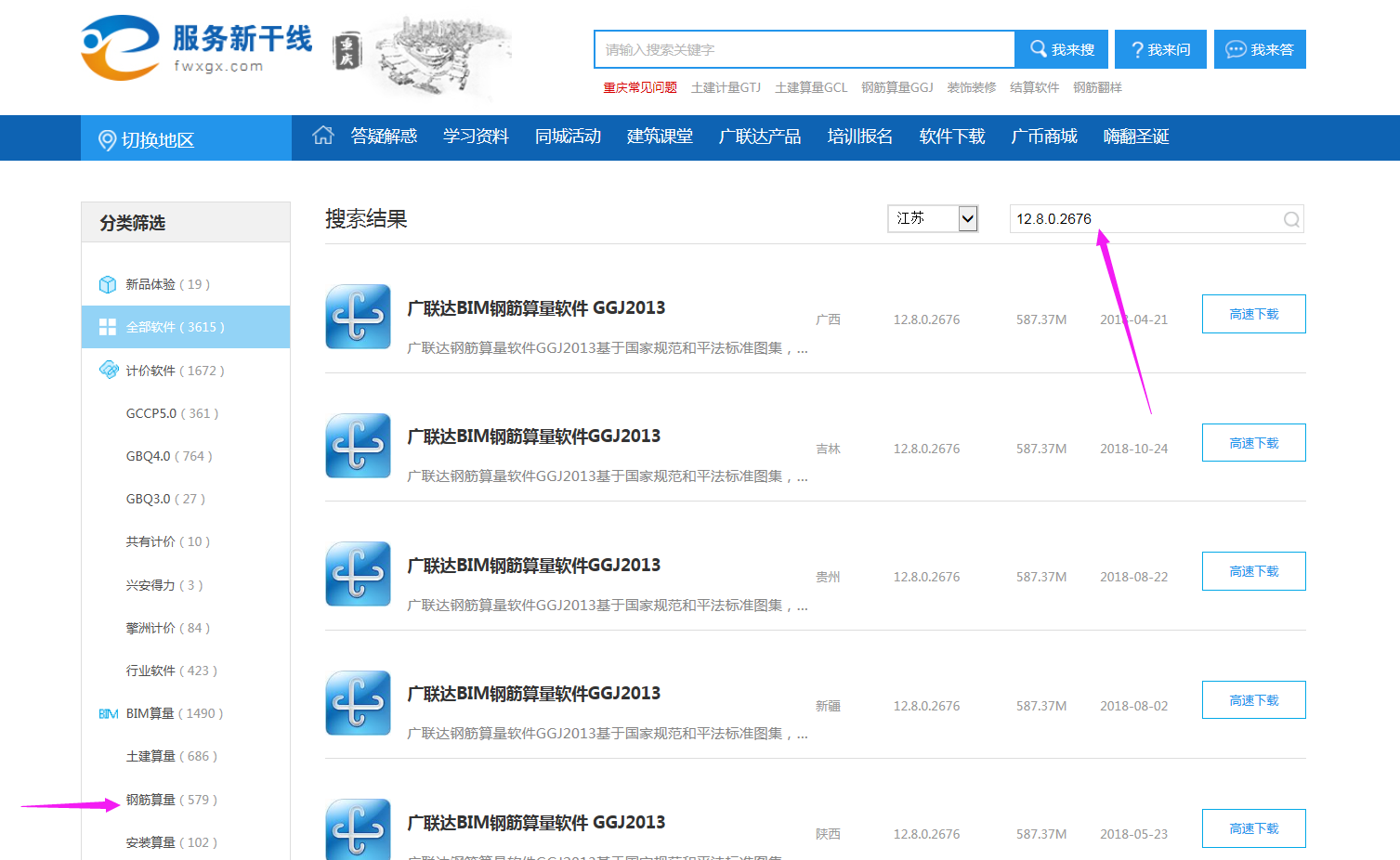Select the 擎洲计价 (84) filter
Image resolution: width=1400 pixels, height=860 pixels.
tap(168, 628)
